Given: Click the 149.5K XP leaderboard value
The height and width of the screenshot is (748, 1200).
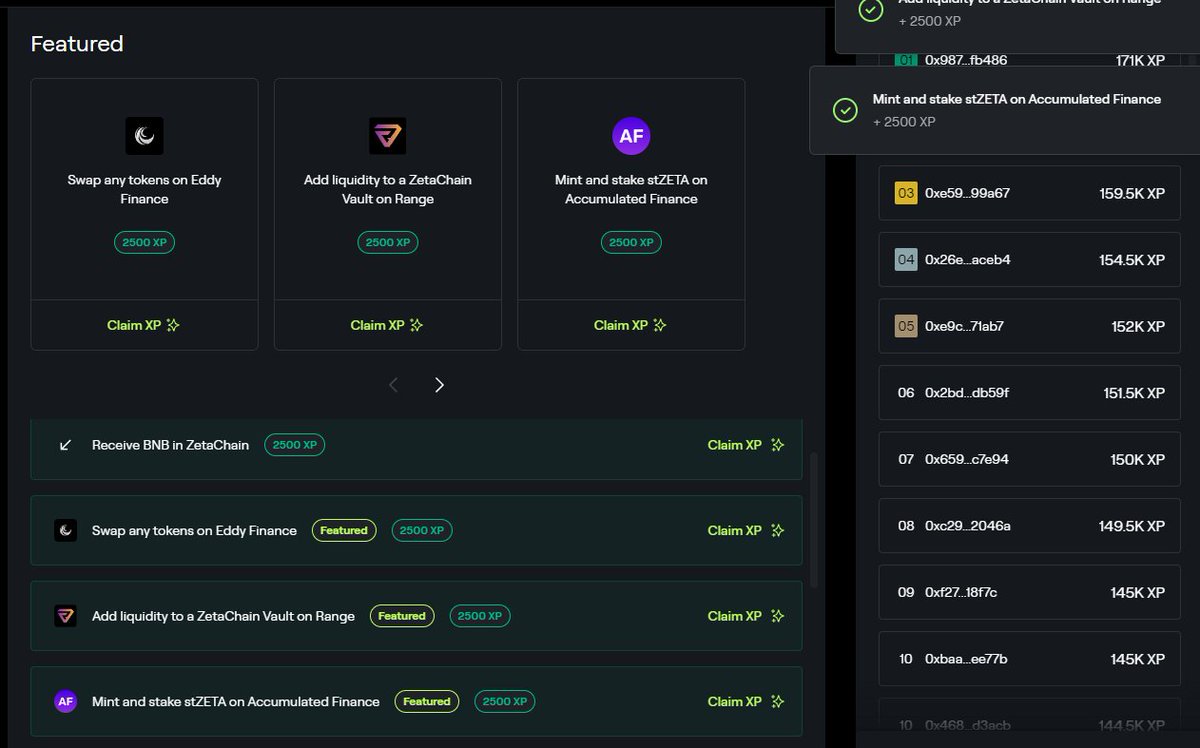Looking at the screenshot, I should 1132,526.
